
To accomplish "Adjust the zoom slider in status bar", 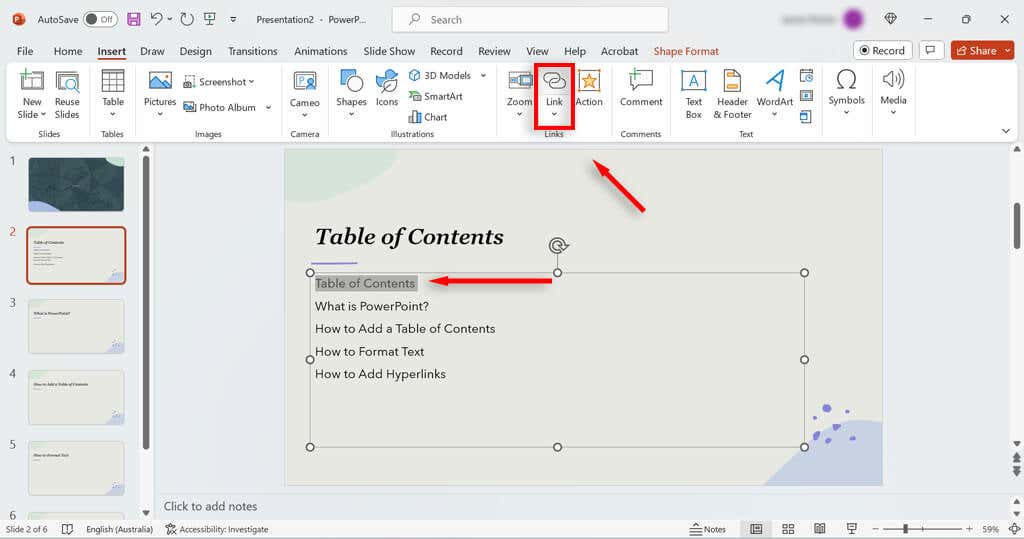I will pos(906,529).
